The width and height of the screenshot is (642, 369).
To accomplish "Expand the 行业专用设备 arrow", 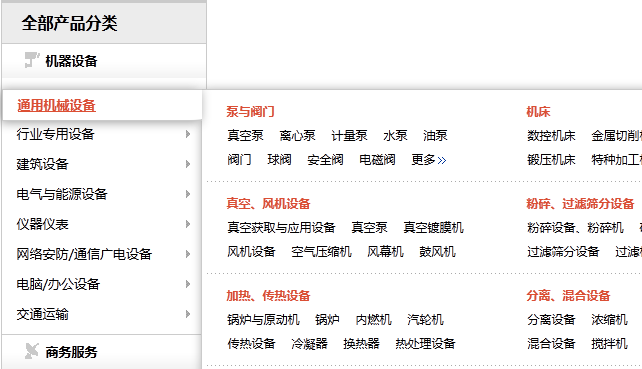I will 188,134.
